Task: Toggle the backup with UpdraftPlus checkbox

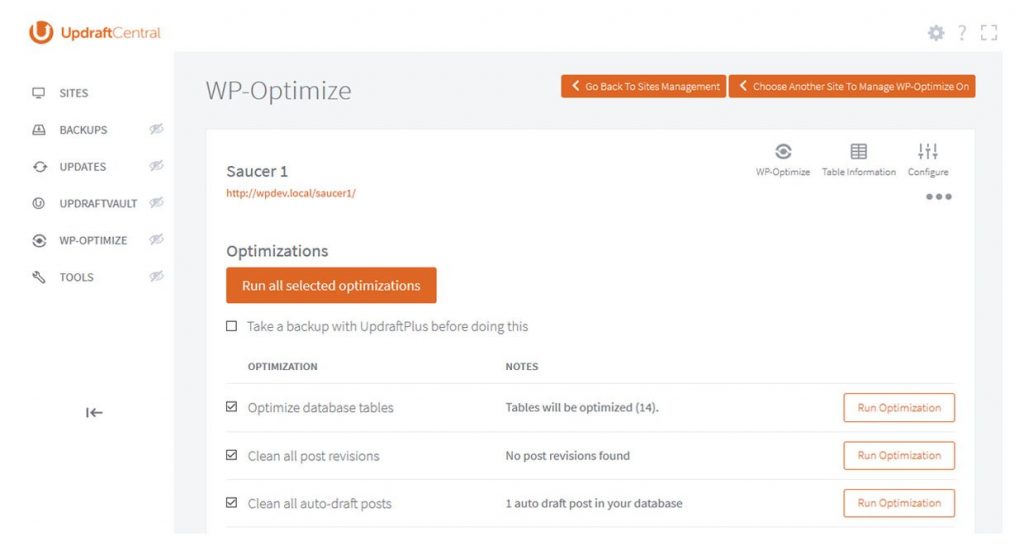Action: click(232, 326)
